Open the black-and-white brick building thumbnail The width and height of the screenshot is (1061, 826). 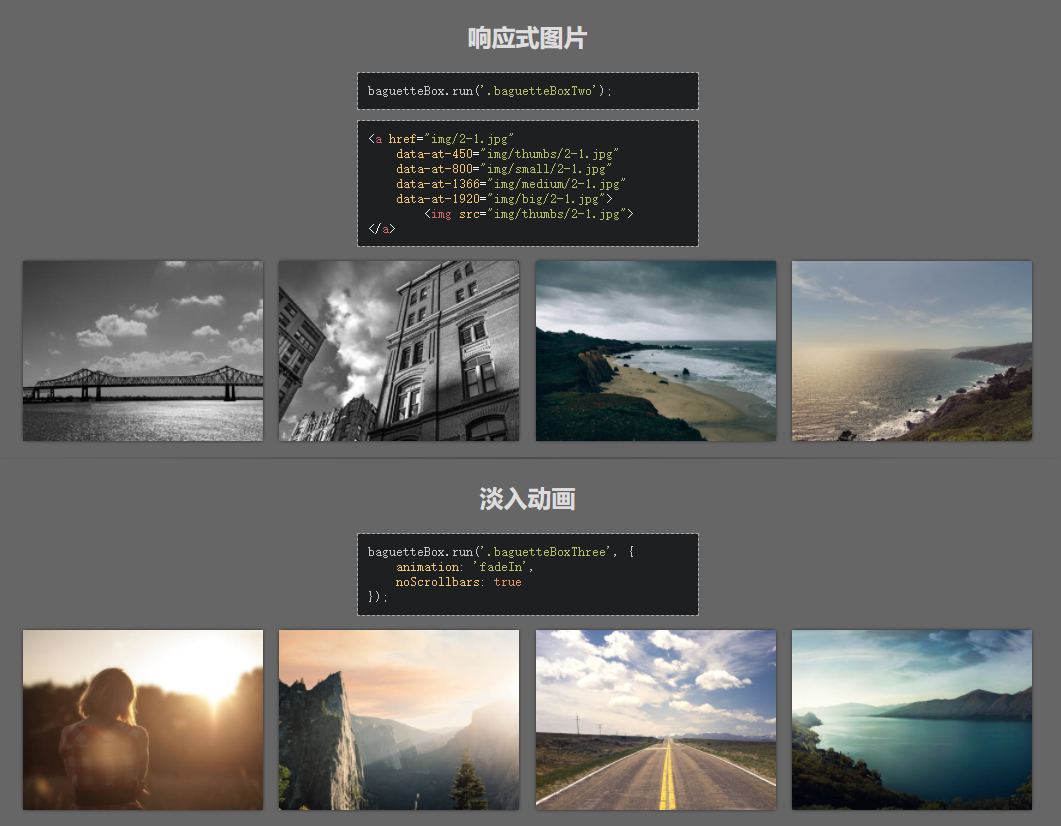[399, 351]
